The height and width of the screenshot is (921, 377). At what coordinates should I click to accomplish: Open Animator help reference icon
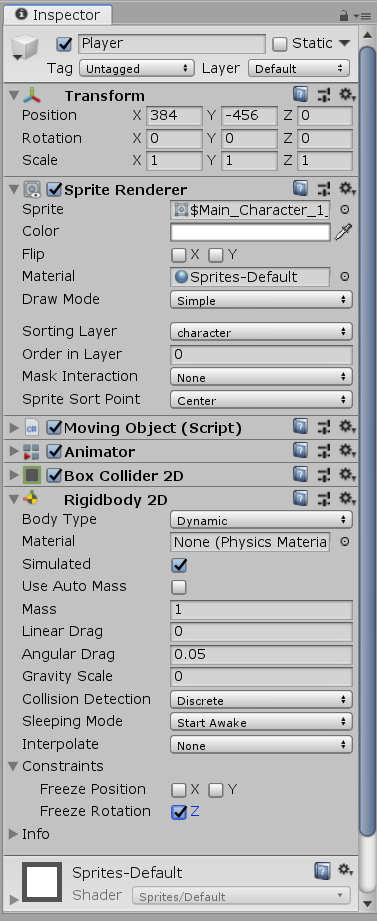[300, 451]
